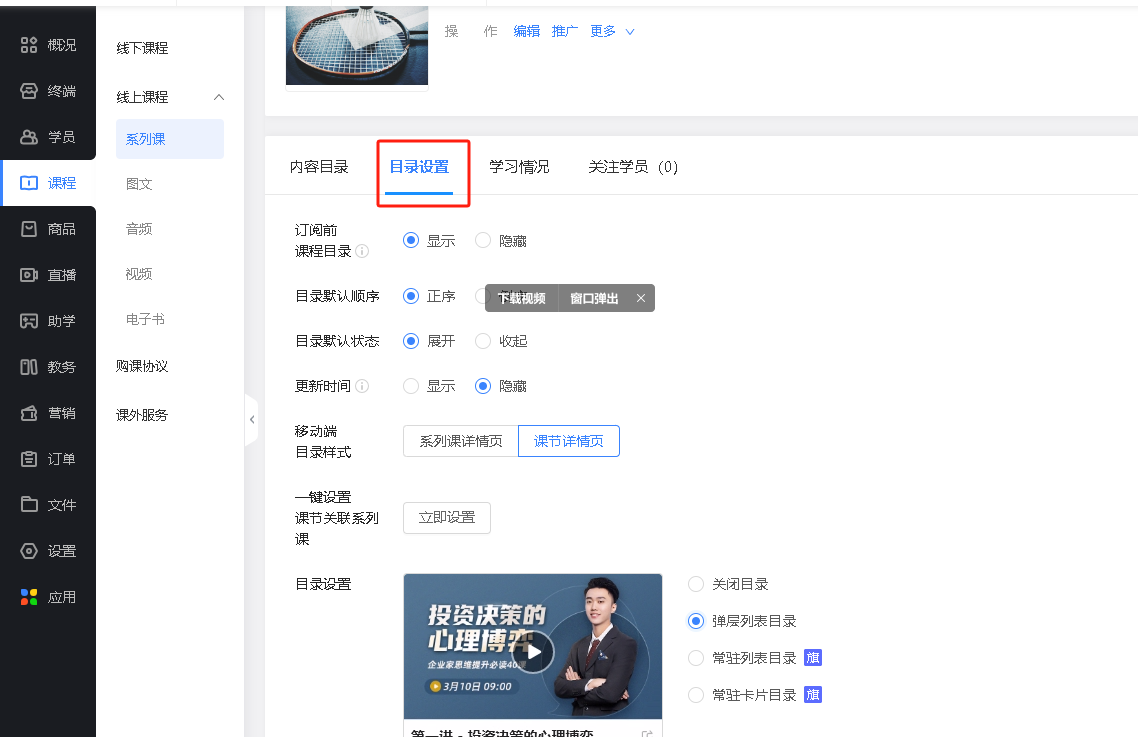Viewport: 1138px width, 737px height.
Task: Click 窗口弹出 in the floating toolbar
Action: point(594,298)
